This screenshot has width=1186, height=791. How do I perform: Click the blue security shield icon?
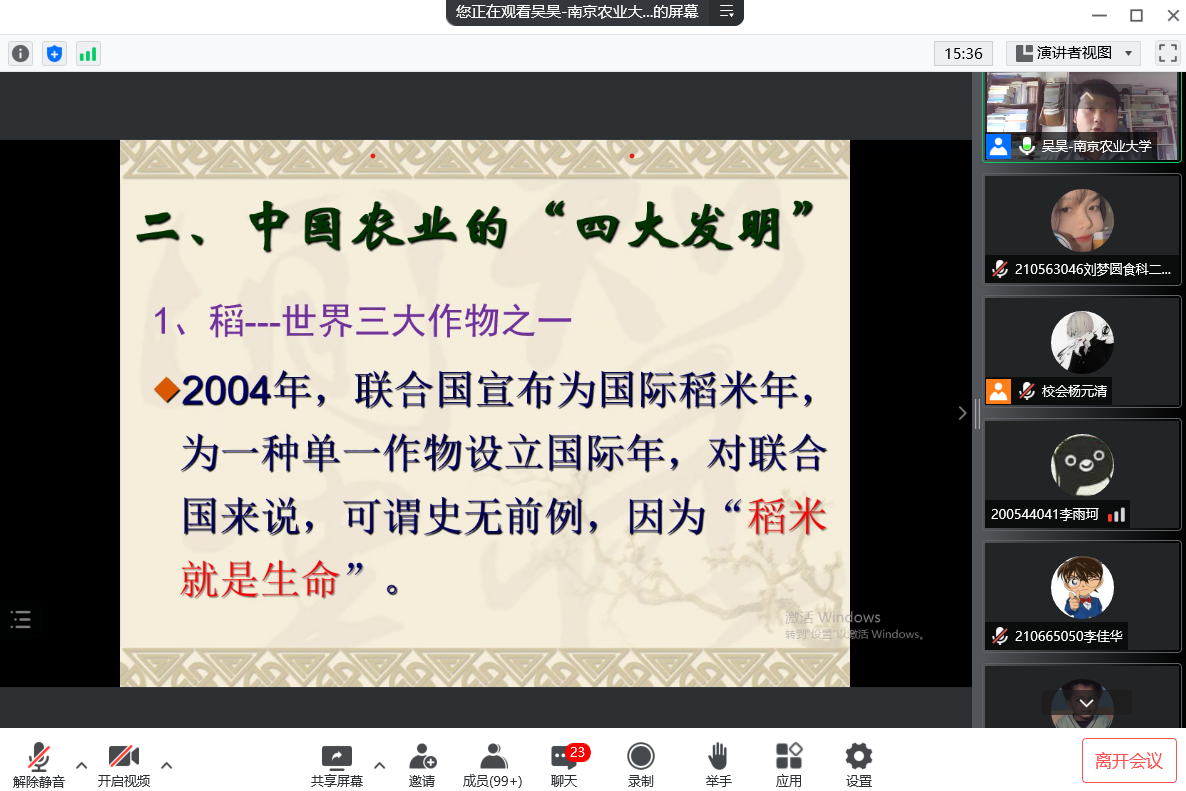[54, 54]
